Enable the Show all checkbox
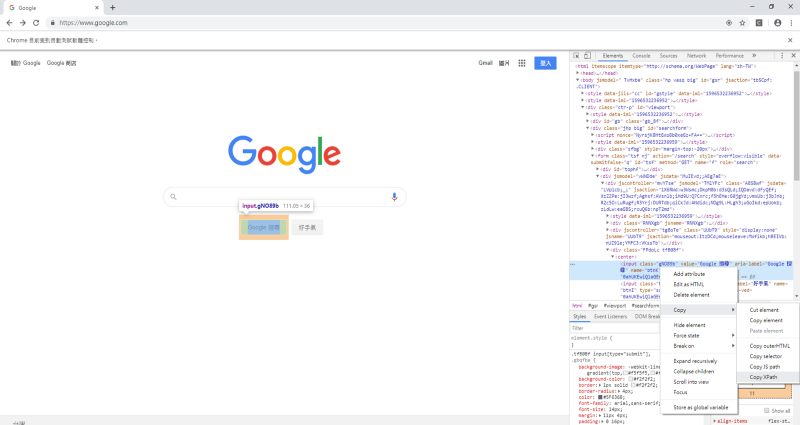This screenshot has width=800, height=425. 766,410
